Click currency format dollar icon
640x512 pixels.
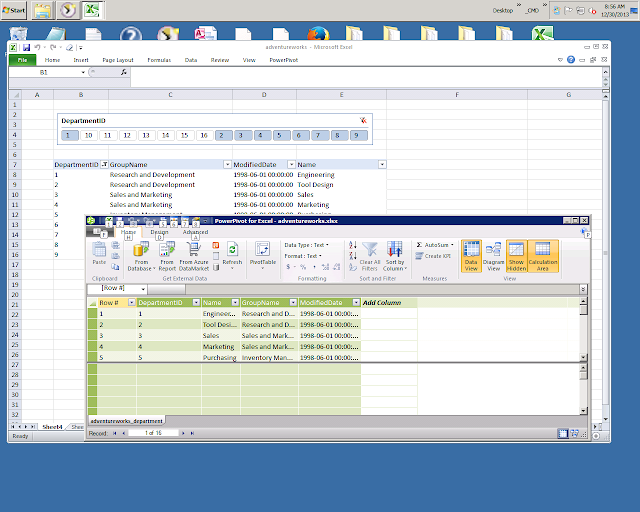point(288,267)
